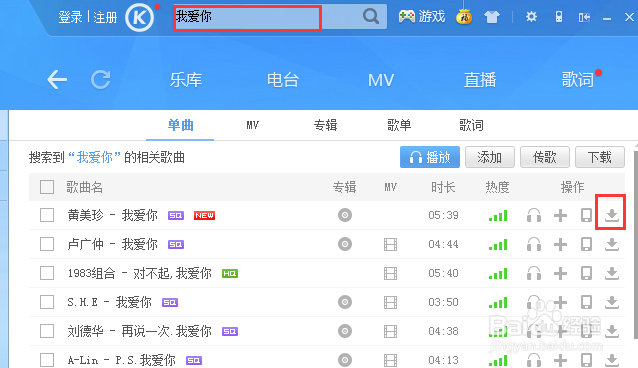The image size is (638, 368).
Task: Add 黄美珍 - 我爱你 with plus icon
Action: click(x=560, y=215)
